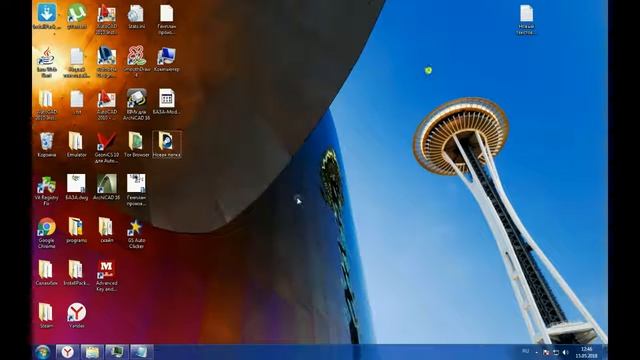
Task: Open the Новый текстовый document icon at top right
Action: tap(526, 19)
